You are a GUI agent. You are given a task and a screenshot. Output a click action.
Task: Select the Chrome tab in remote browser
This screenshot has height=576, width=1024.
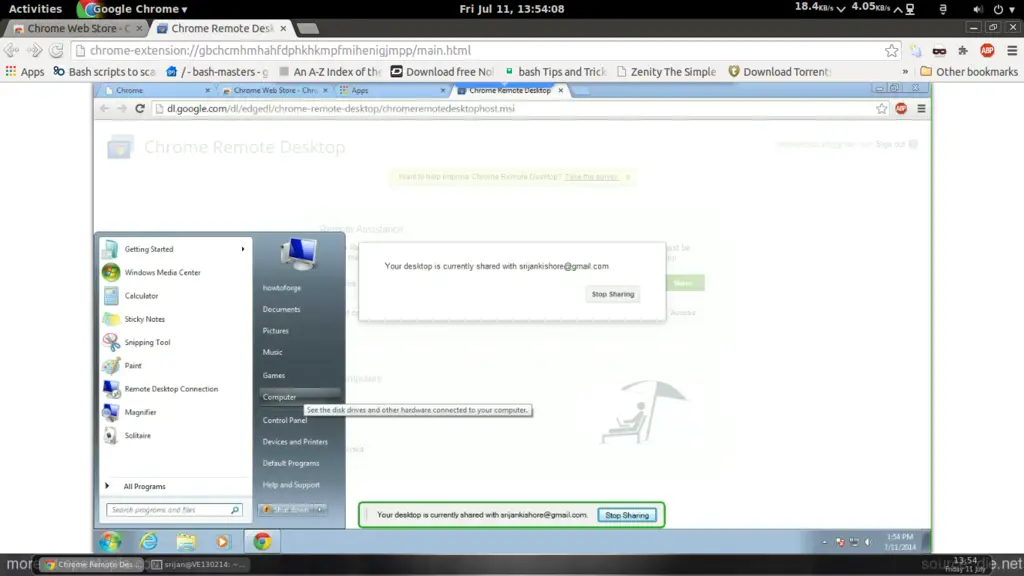point(157,91)
